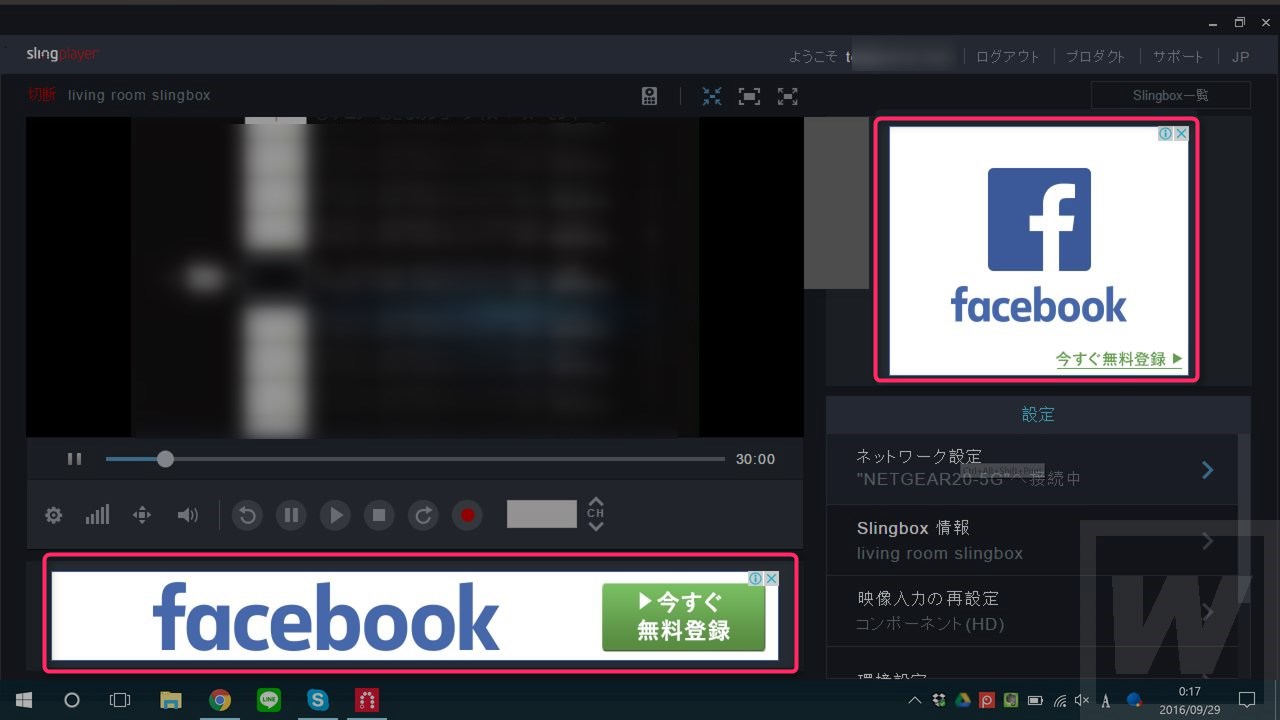The height and width of the screenshot is (720, 1280).
Task: Expand the 映像入力の再設定 row
Action: (x=1032, y=611)
